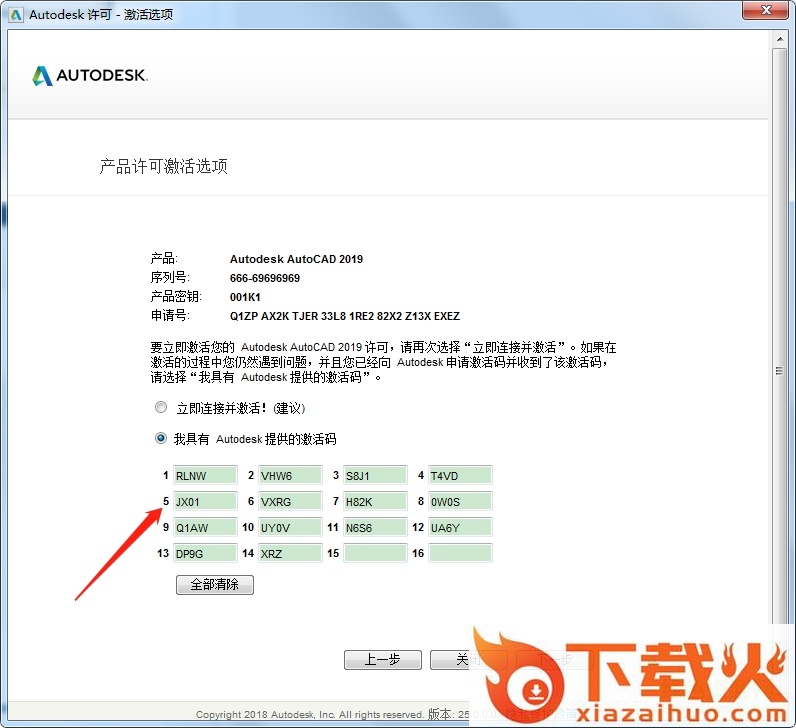Click the vertical scrollbar thumb
This screenshot has width=796, height=728.
(x=779, y=370)
